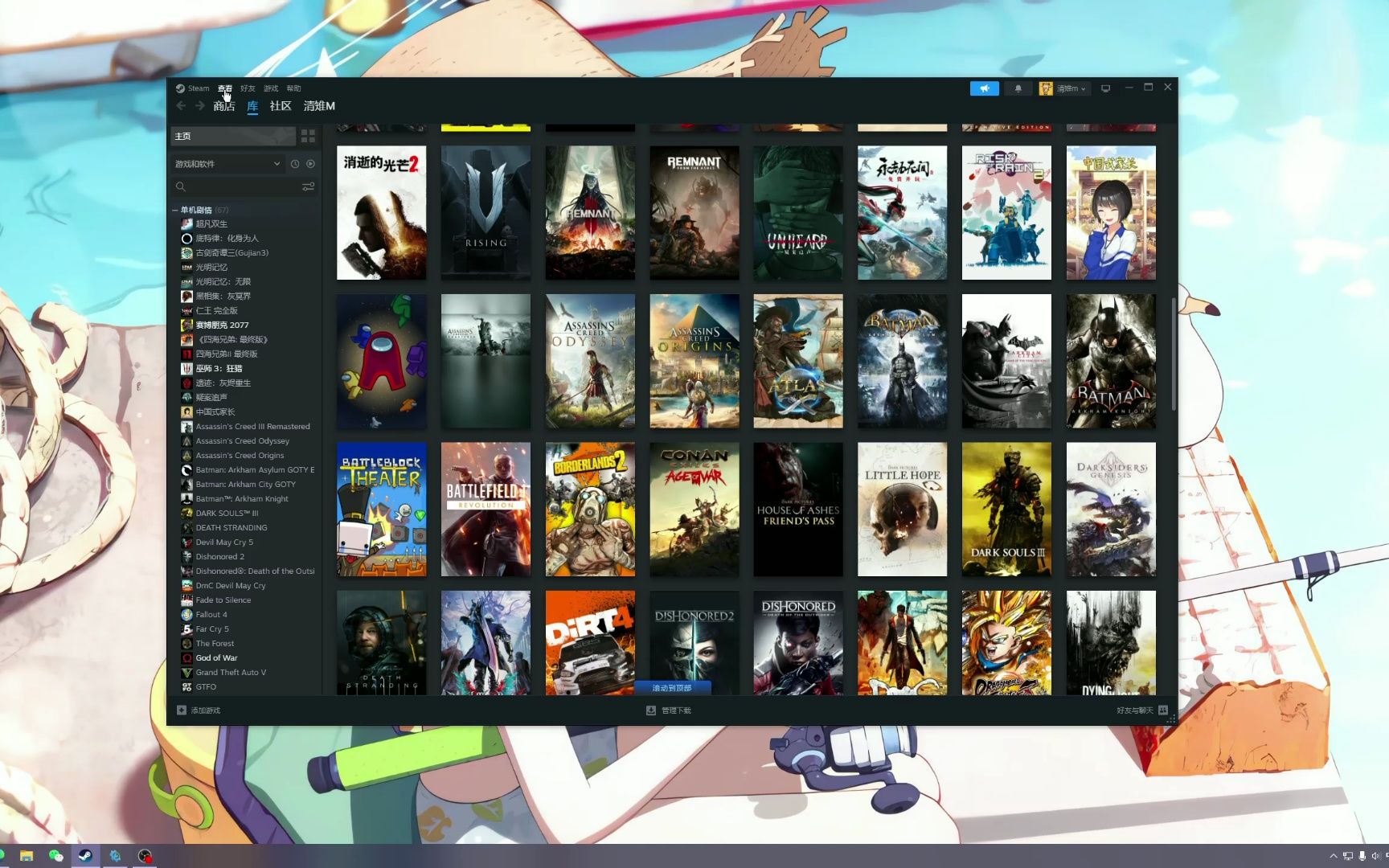Open the 好友 (Friends) menu
The image size is (1389, 868).
tap(248, 88)
